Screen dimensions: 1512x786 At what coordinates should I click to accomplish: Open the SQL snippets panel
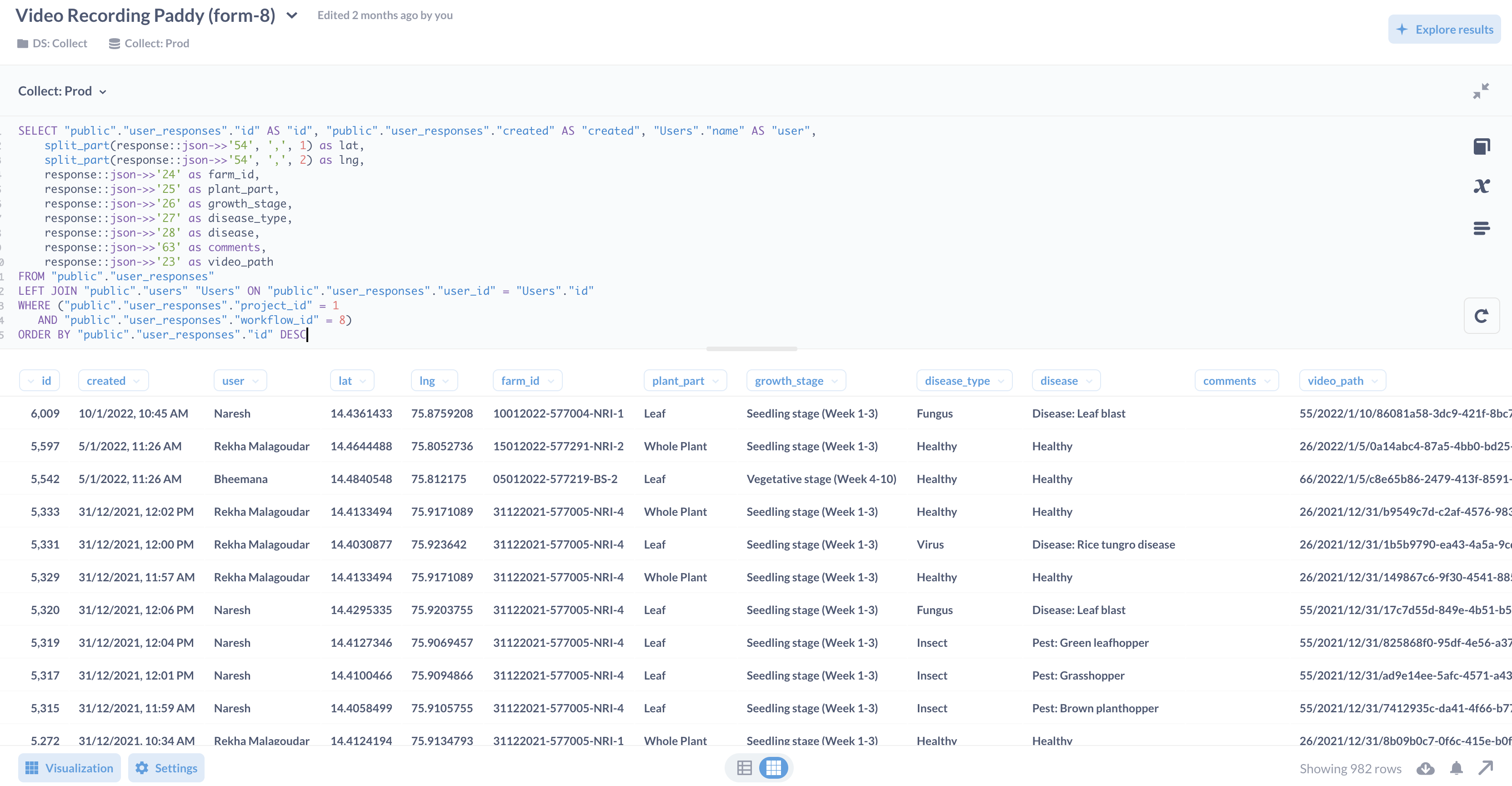pos(1482,228)
